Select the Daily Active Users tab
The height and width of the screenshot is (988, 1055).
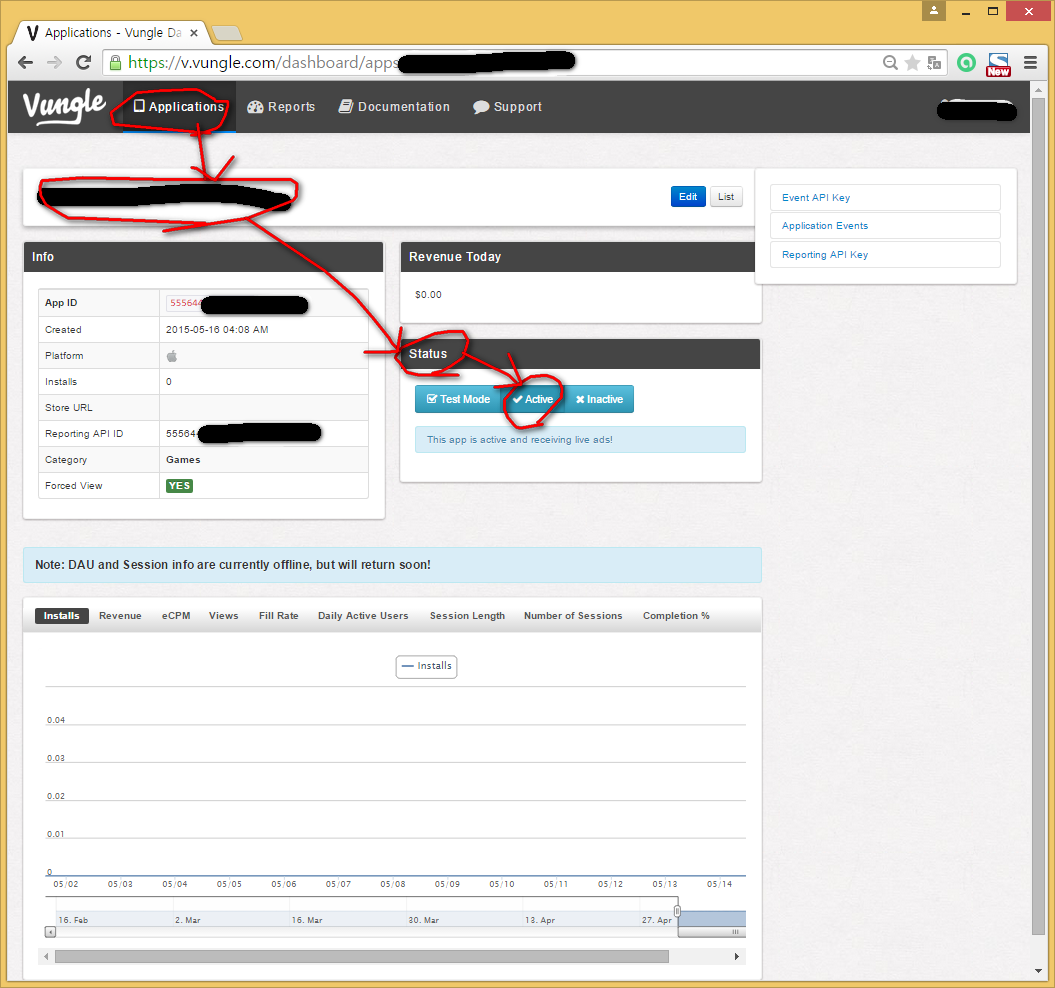point(363,615)
